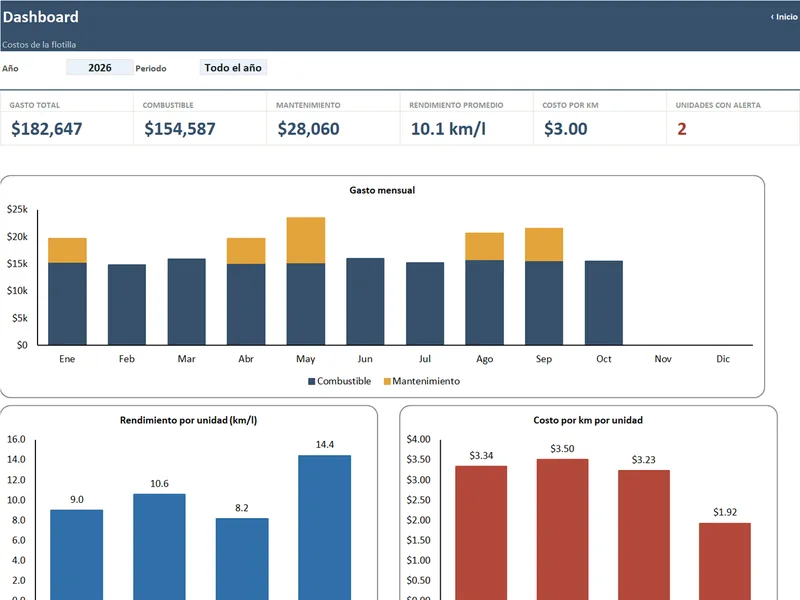The height and width of the screenshot is (600, 800).
Task: Click the Feb bar in Gasto mensual
Action: point(127,305)
